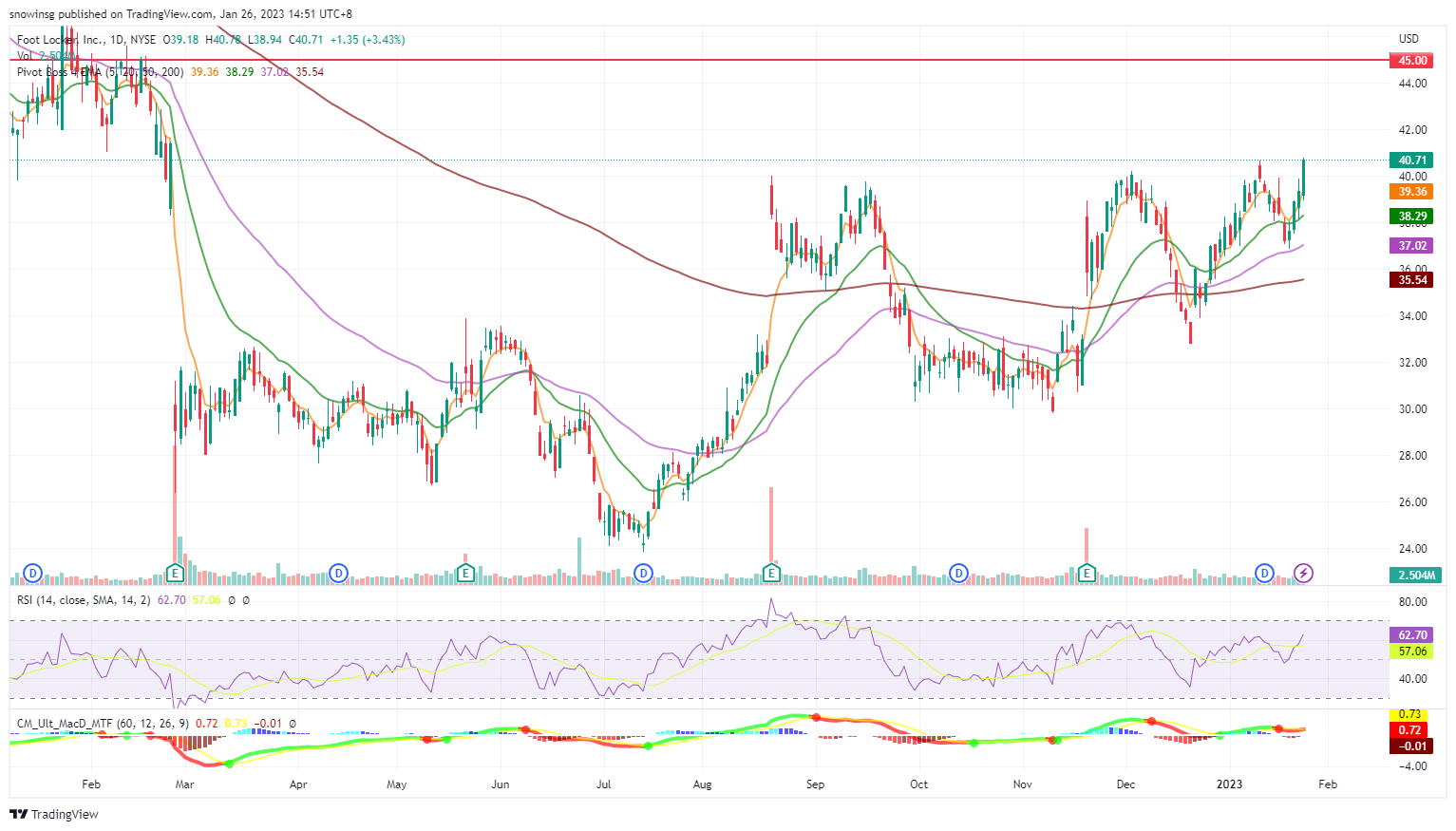
Task: Click the TradingView logo at bottom left
Action: point(54,814)
